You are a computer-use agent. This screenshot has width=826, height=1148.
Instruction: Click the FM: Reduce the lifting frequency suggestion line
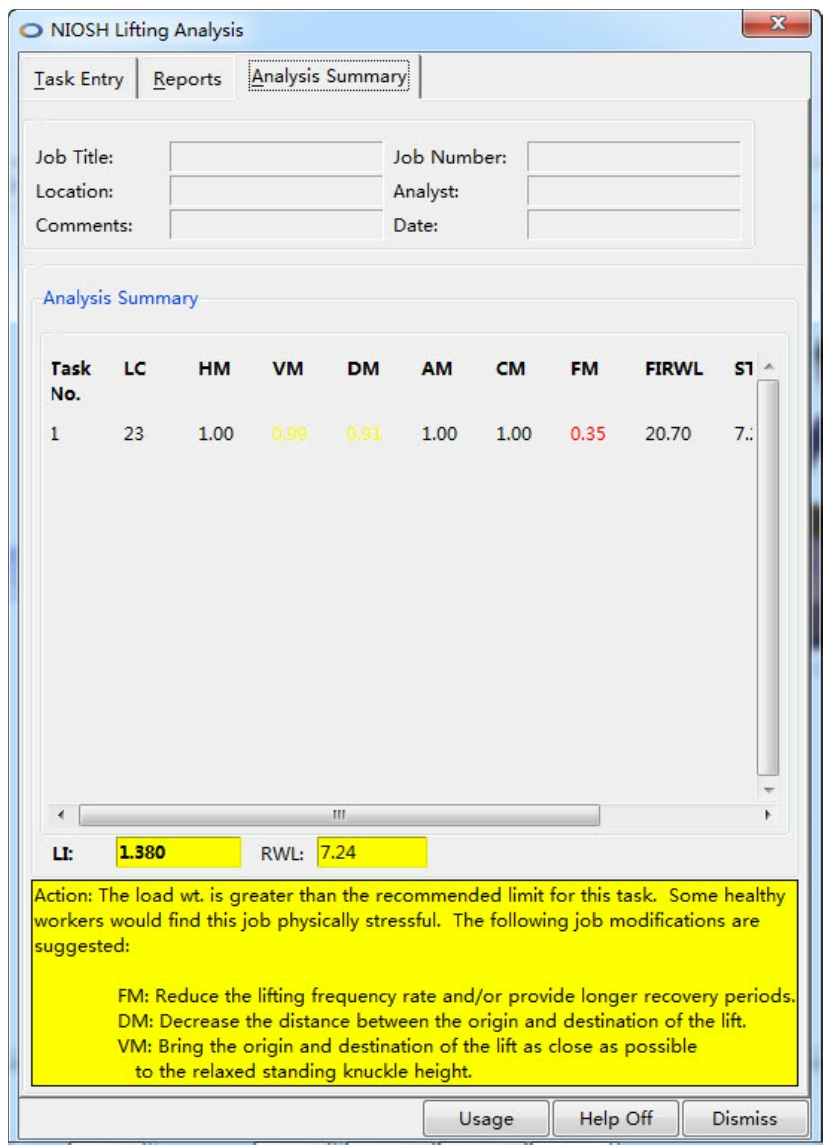pyautogui.click(x=456, y=996)
